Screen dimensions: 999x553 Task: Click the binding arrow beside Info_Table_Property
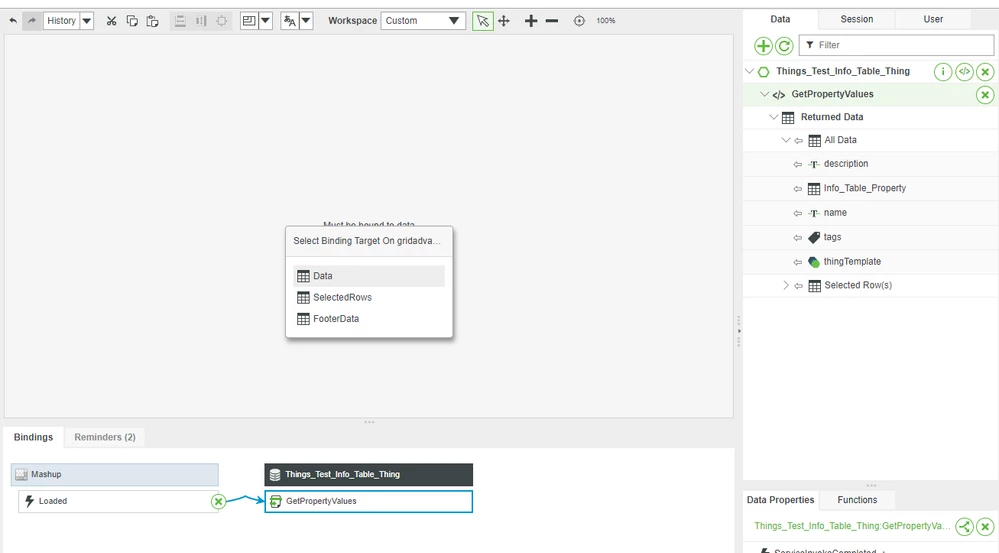pos(798,189)
